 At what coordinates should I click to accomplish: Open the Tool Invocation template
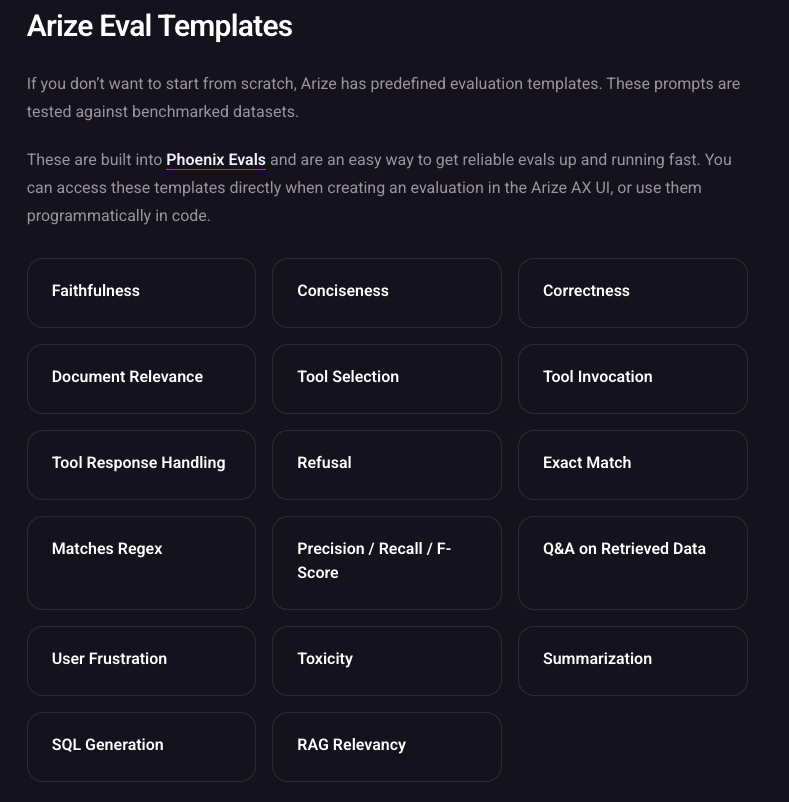pos(632,378)
